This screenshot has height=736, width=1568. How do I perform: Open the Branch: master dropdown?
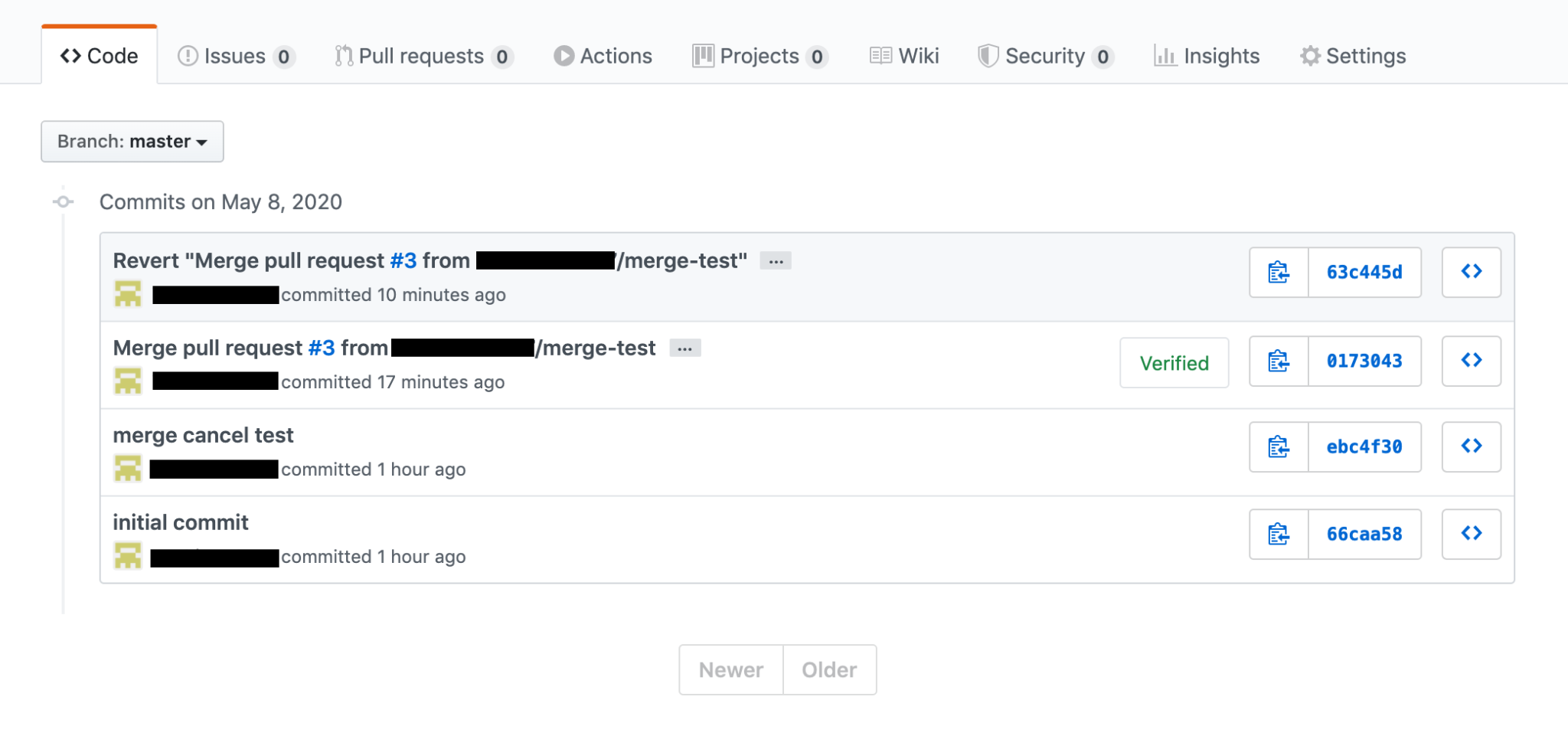132,142
